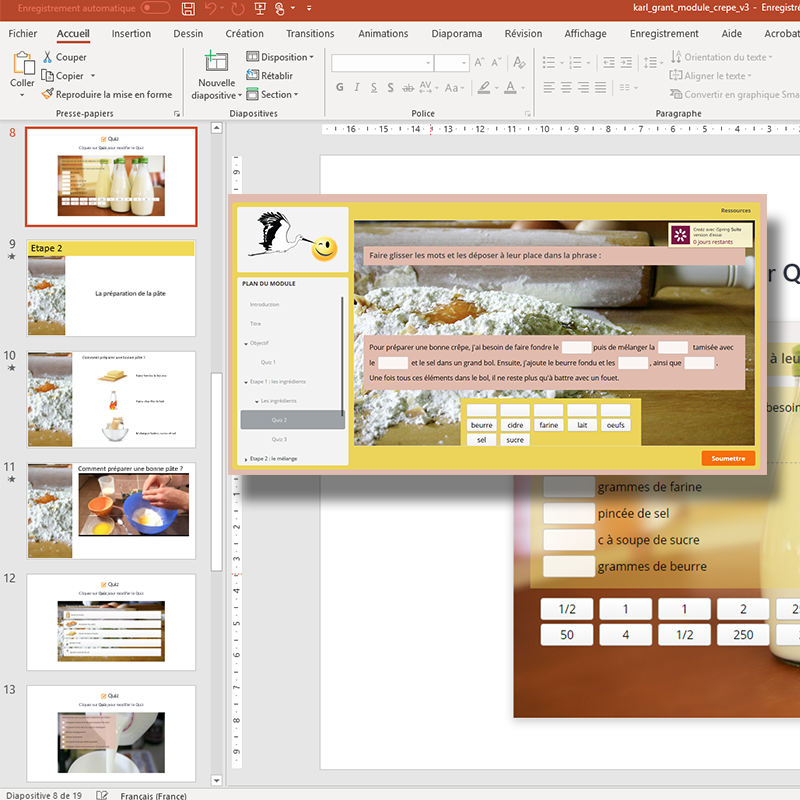
Task: Click the text highlight color button
Action: click(x=484, y=88)
